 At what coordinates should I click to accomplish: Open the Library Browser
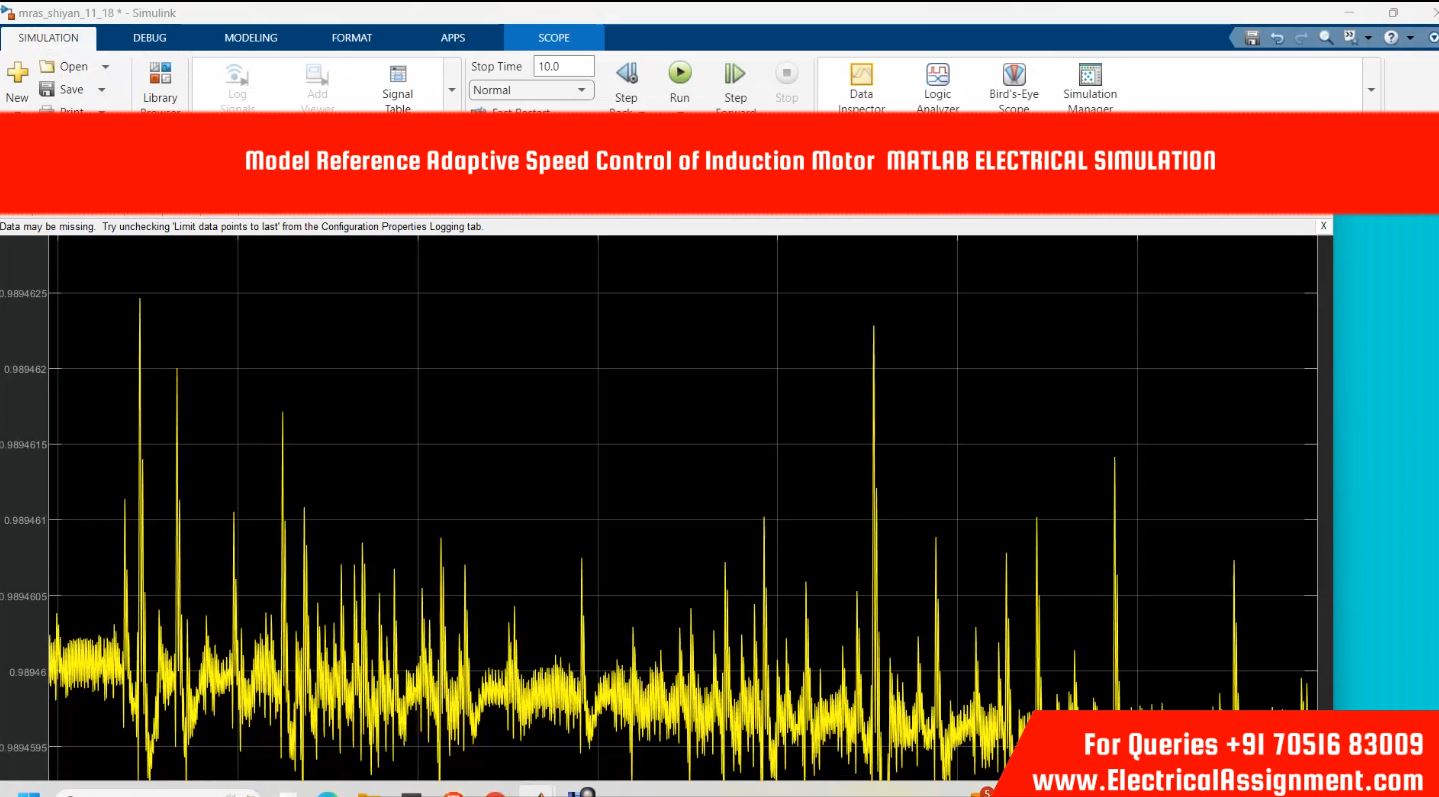click(160, 75)
